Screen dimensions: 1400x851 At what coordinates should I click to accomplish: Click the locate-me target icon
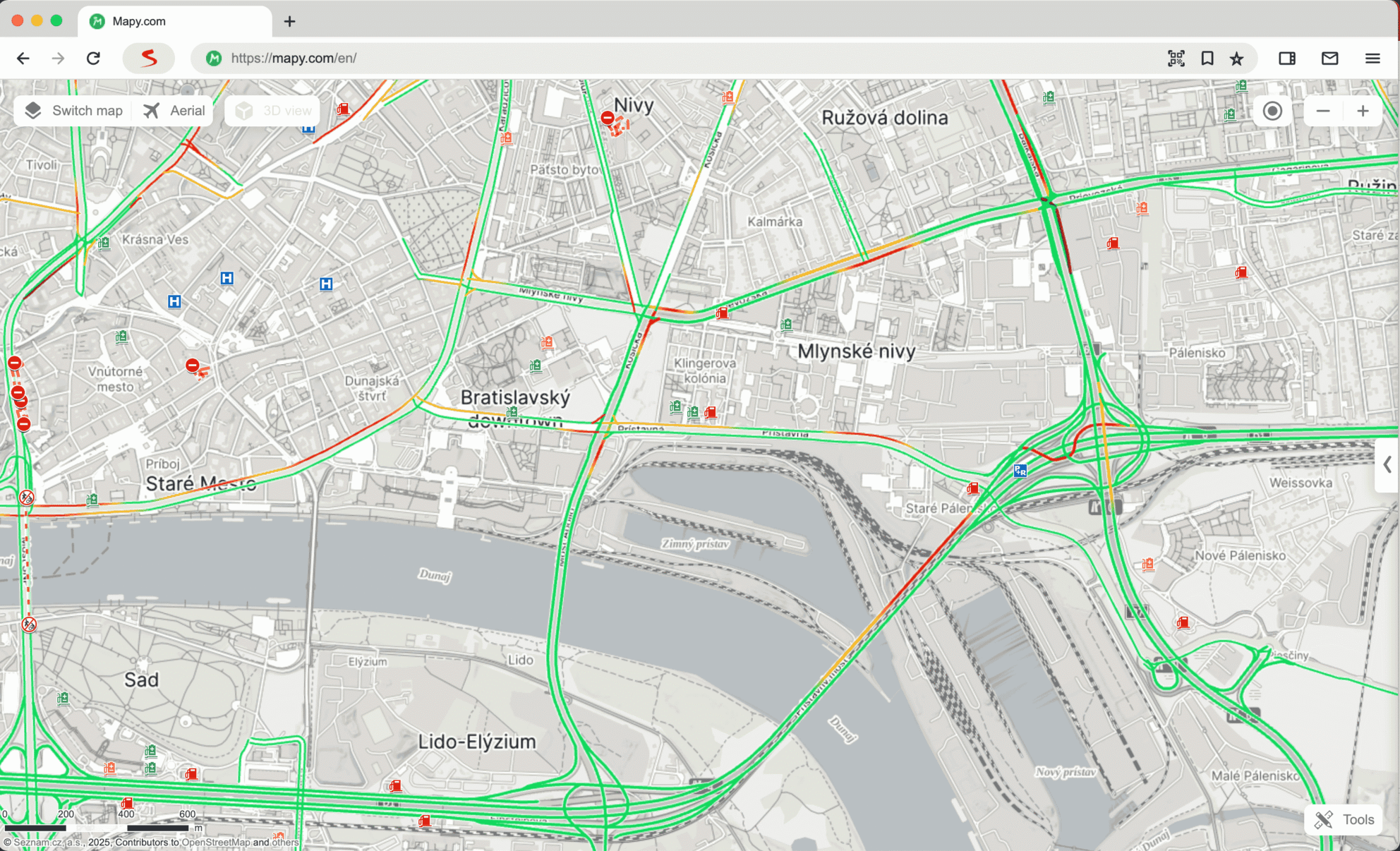pyautogui.click(x=1272, y=111)
